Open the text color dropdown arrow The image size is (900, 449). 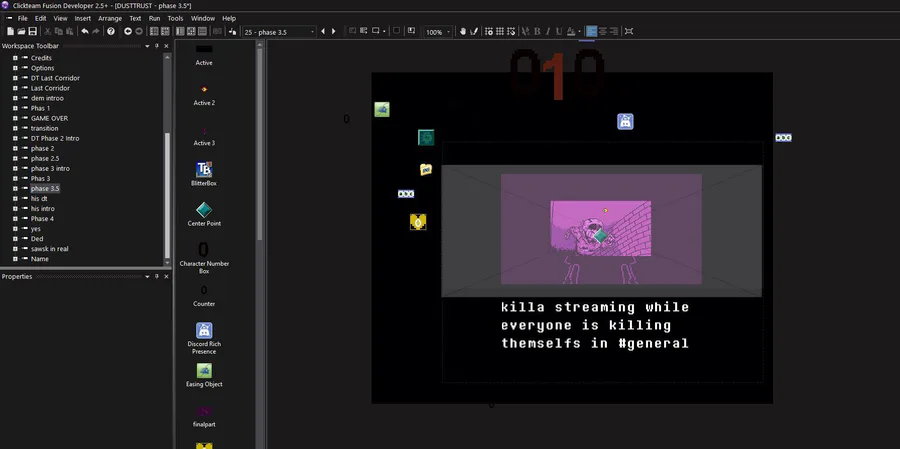click(579, 32)
